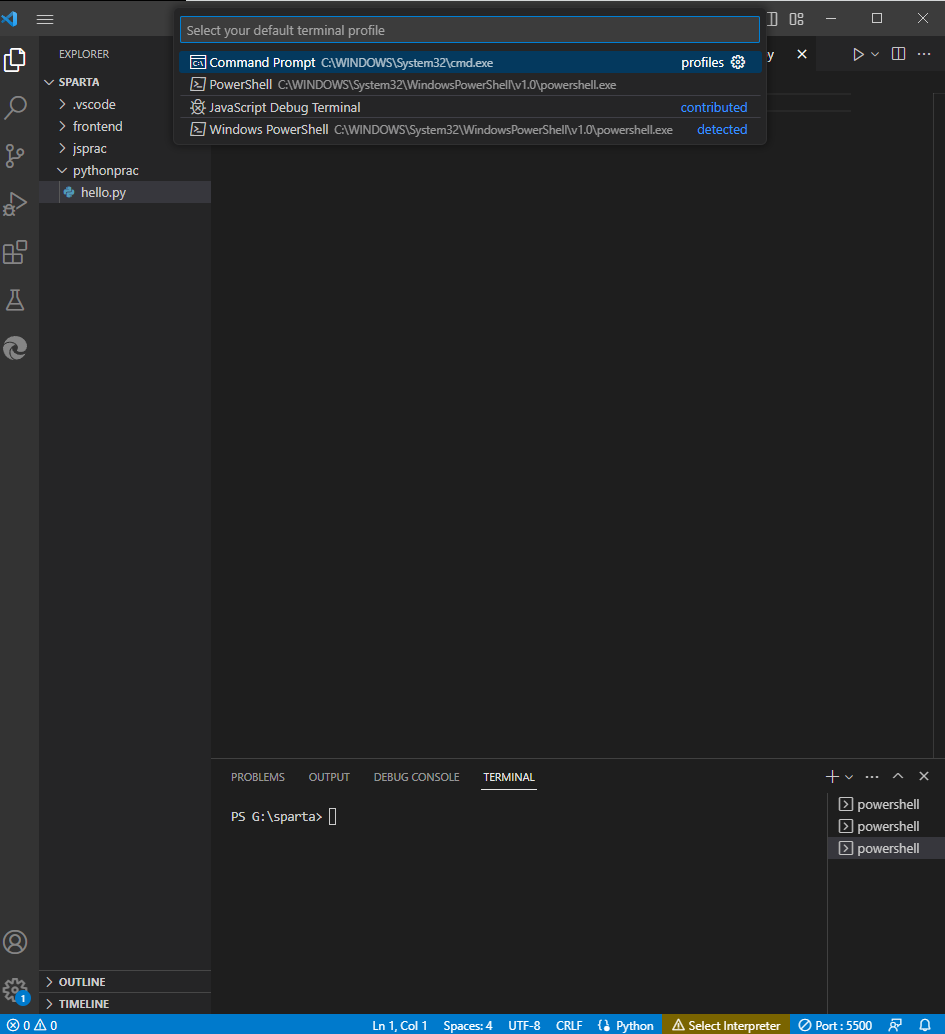Switch to the OUTPUT tab
The image size is (945, 1034).
329,777
